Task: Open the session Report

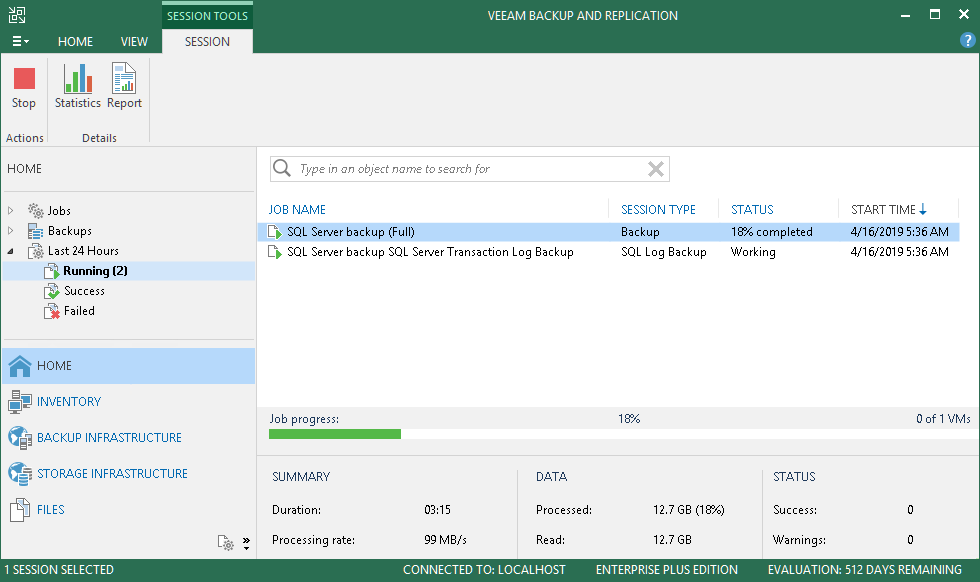Action: pyautogui.click(x=124, y=88)
